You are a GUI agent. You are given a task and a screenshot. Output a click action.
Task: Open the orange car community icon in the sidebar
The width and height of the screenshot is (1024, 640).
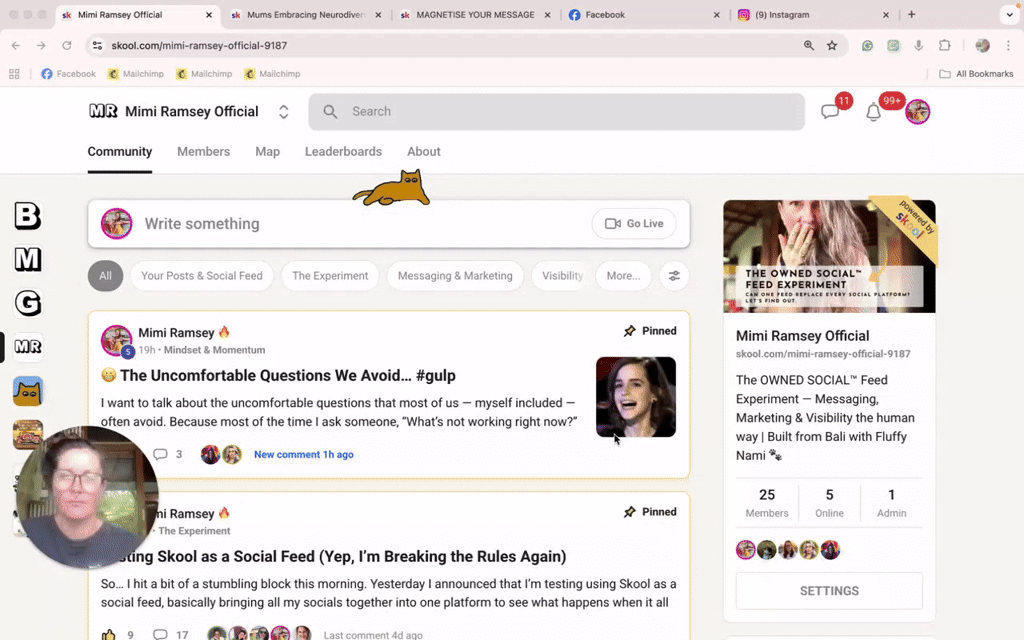point(27,434)
